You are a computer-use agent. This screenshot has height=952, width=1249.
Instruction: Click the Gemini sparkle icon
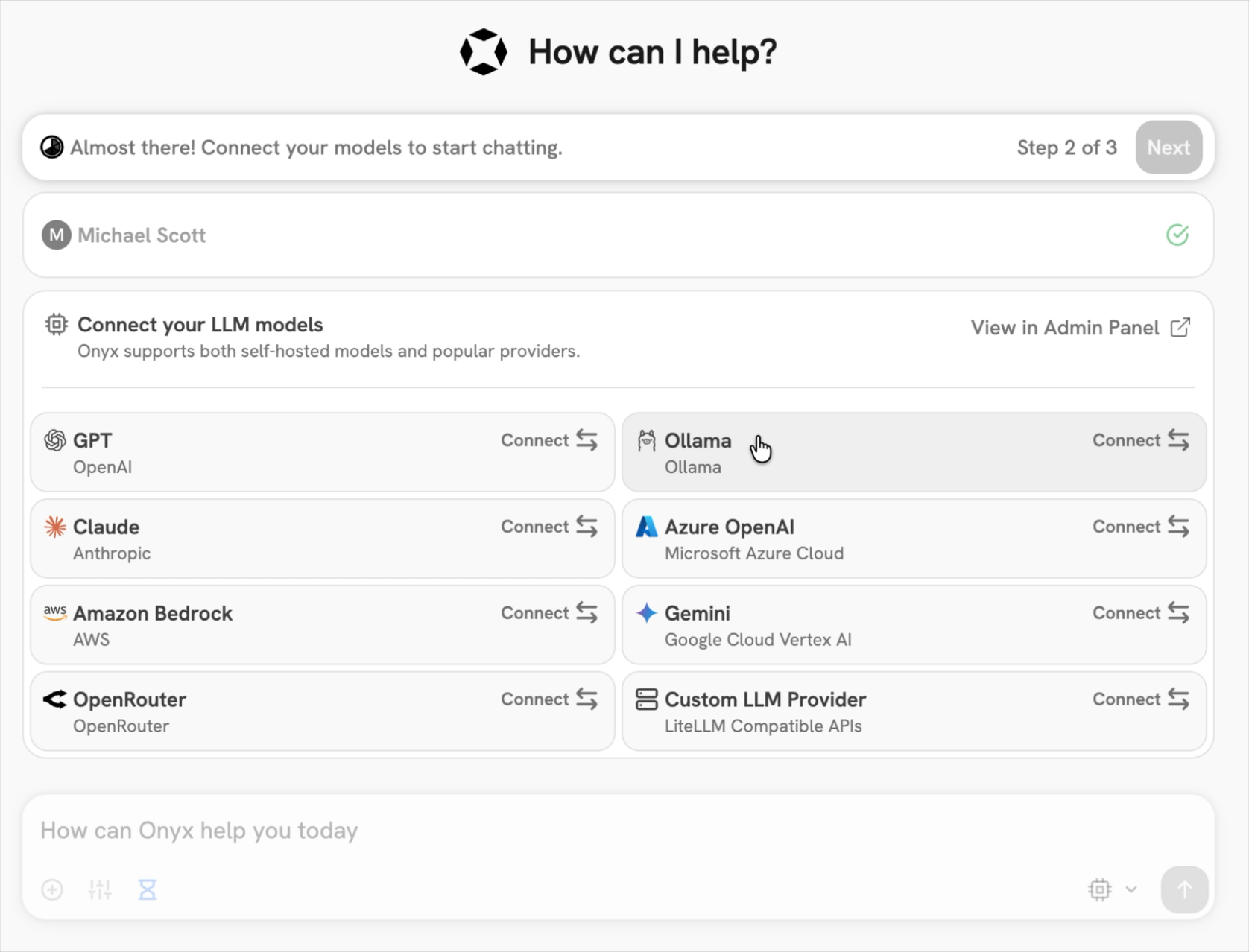[x=646, y=613]
